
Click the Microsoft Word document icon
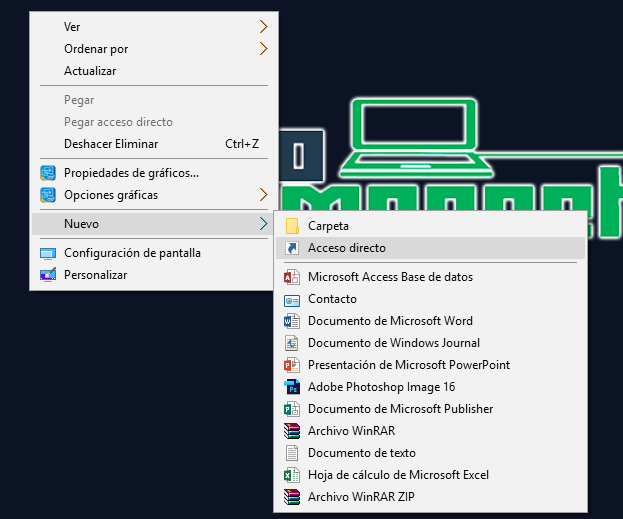tap(292, 321)
